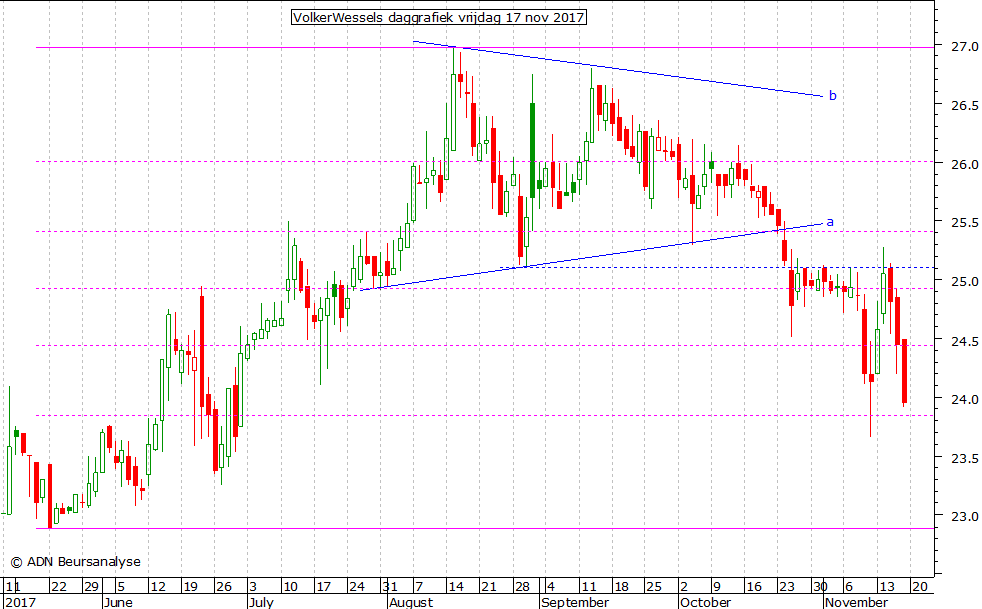Click the September month label

pyautogui.click(x=575, y=602)
